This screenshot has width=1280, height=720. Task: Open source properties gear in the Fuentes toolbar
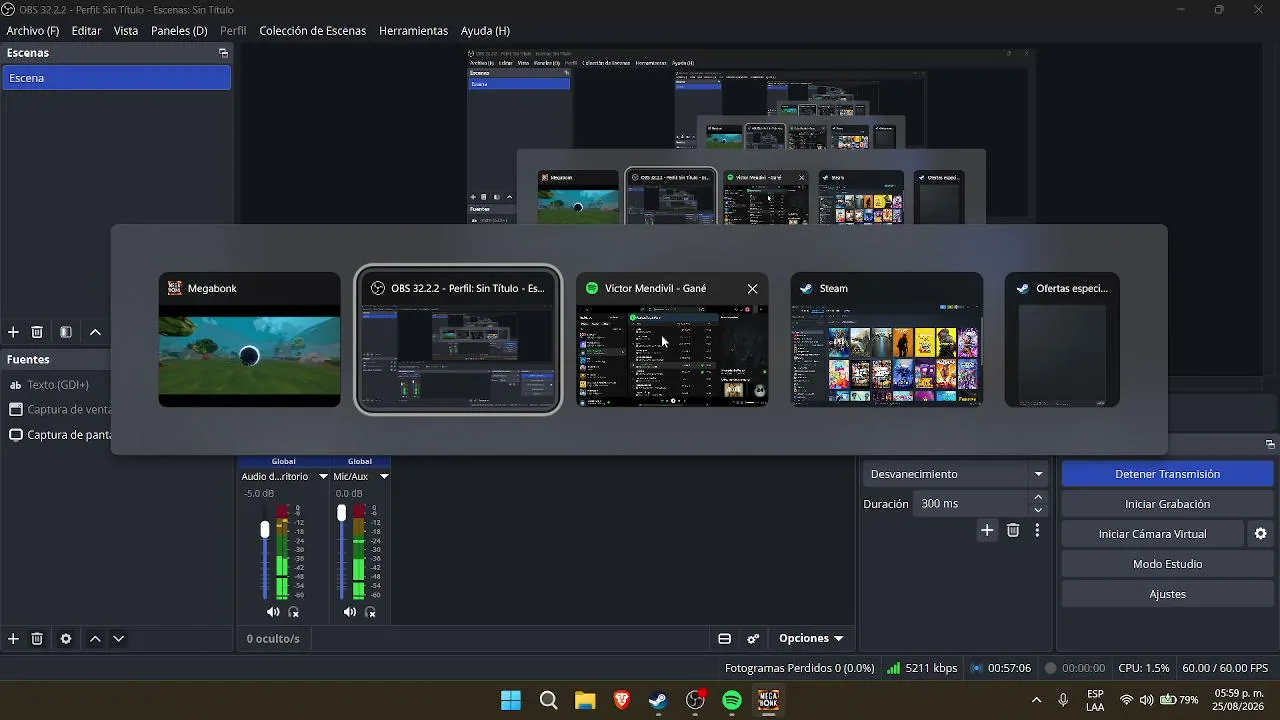click(x=66, y=639)
